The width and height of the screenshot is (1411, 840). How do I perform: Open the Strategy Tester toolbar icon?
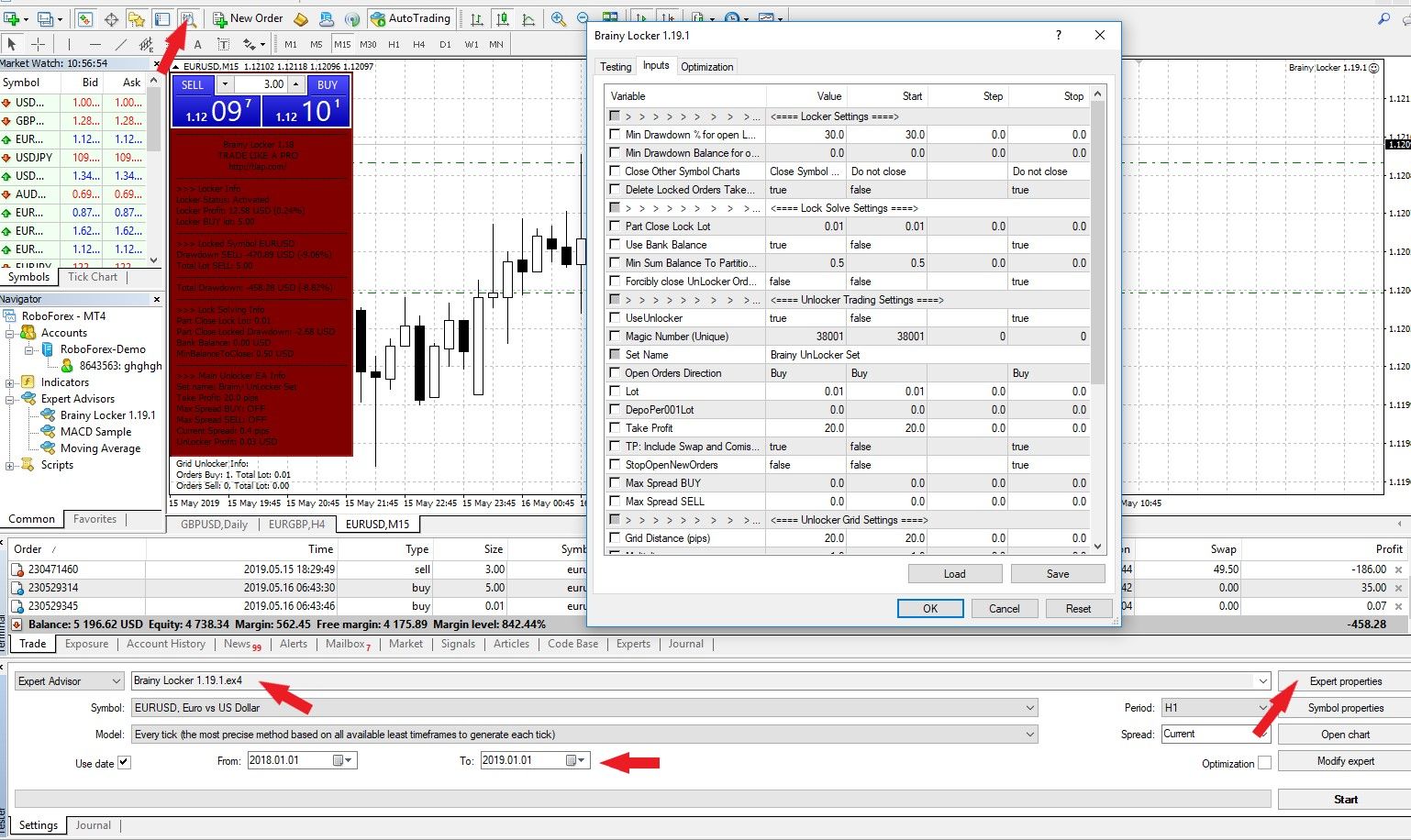coord(188,18)
